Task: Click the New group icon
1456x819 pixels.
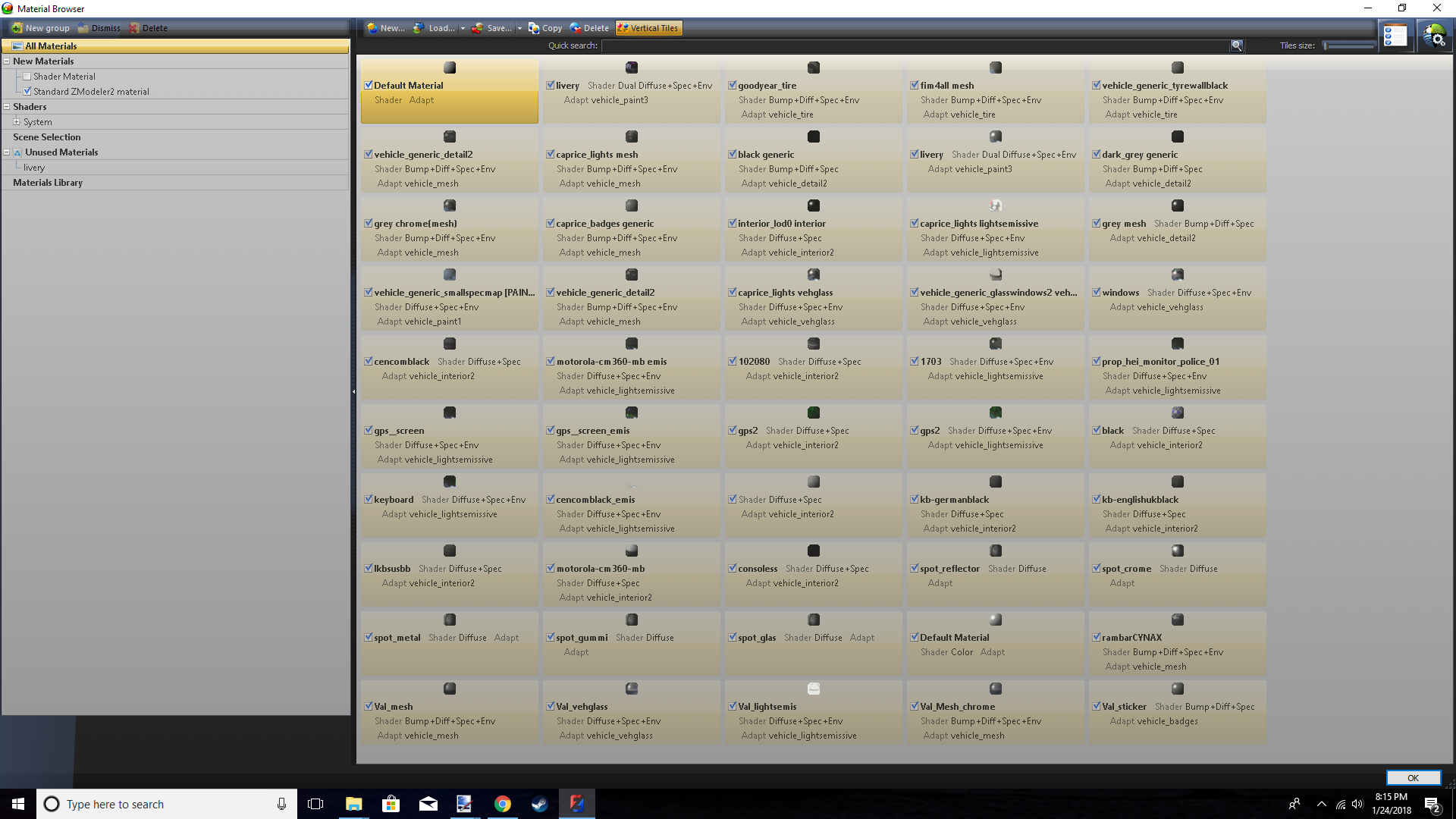Action: 17,28
